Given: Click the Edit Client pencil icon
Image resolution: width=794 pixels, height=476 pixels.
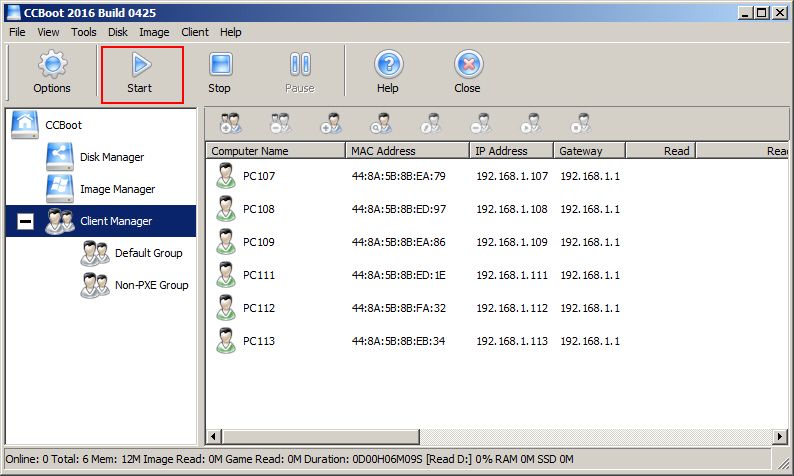Looking at the screenshot, I should pyautogui.click(x=431, y=123).
